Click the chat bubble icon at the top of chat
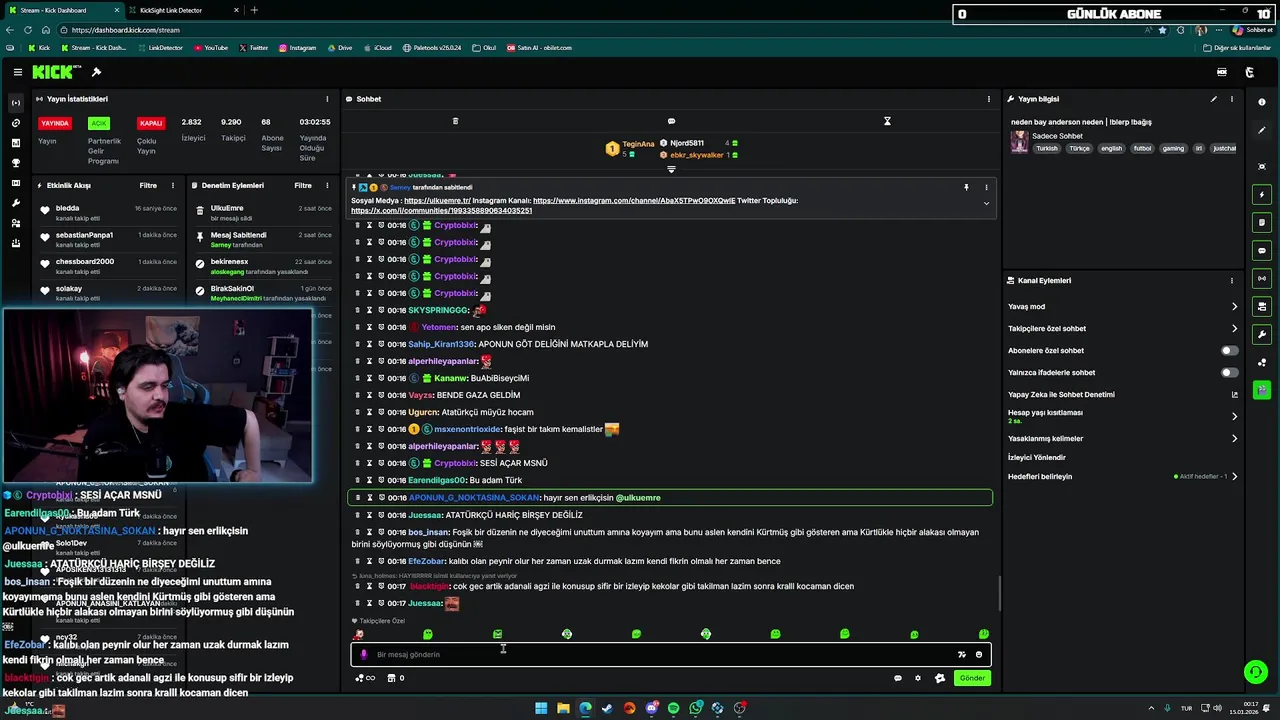The image size is (1280, 720). coord(671,121)
